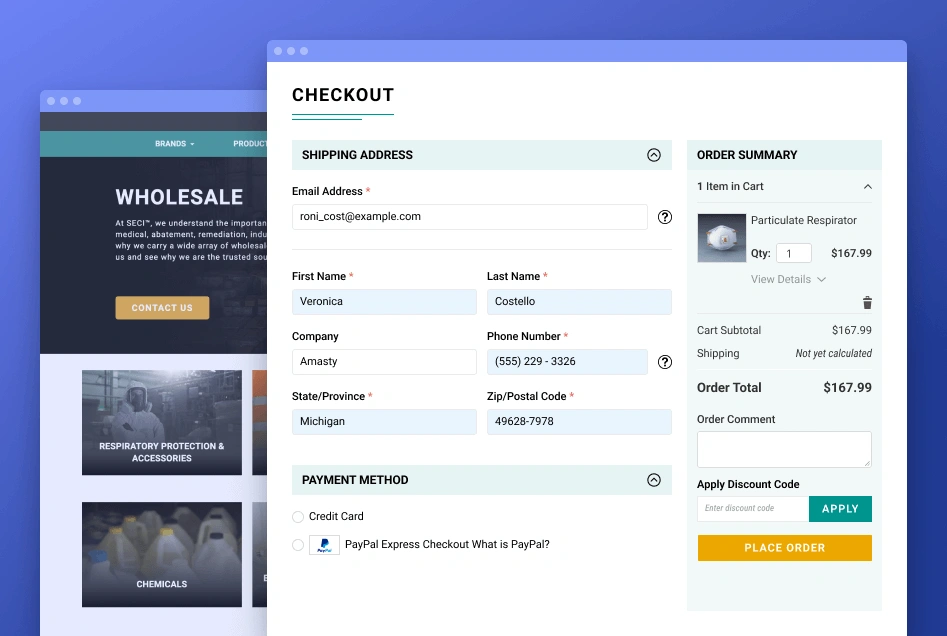Delete the cart item with trash icon

tap(867, 303)
